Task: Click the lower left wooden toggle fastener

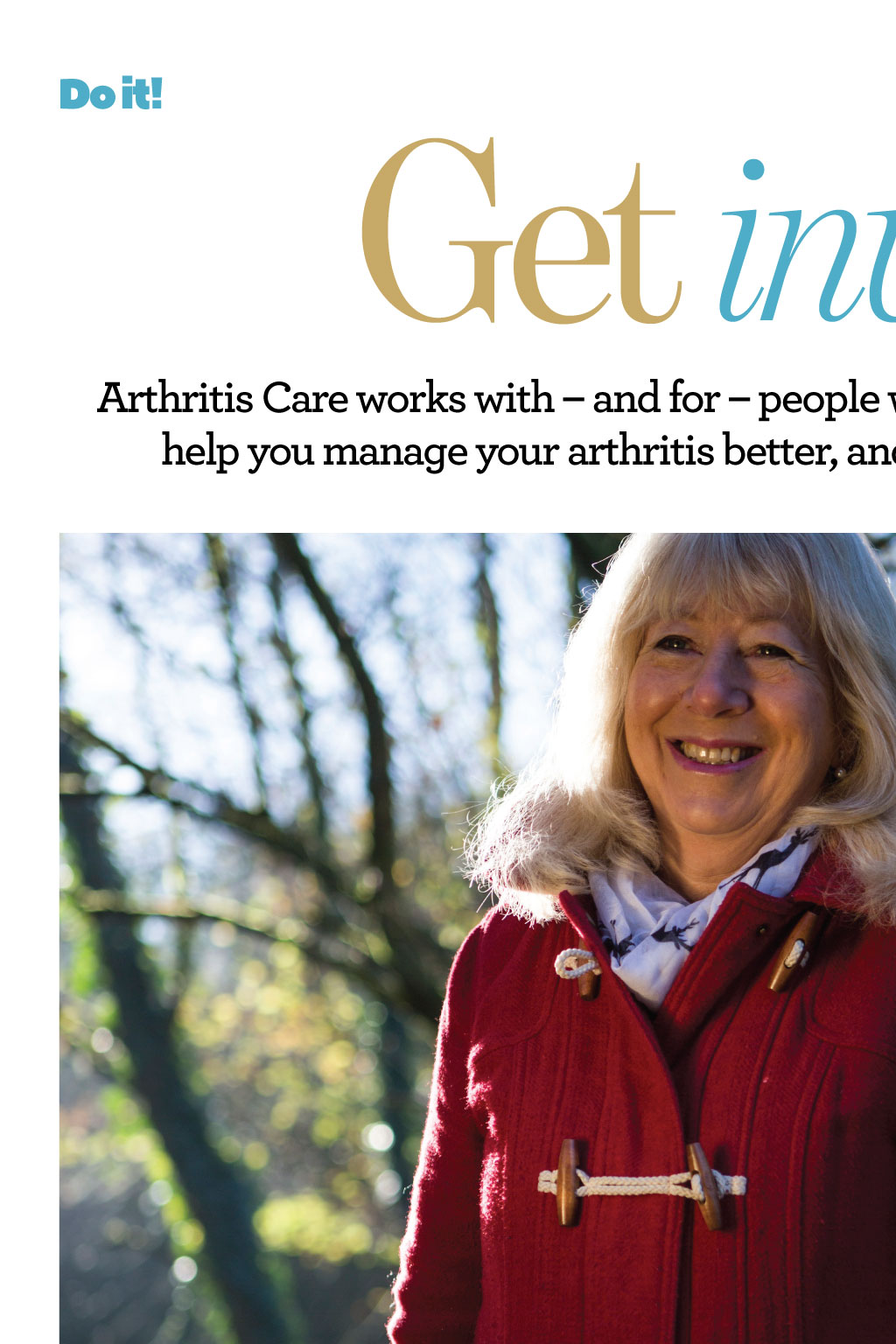Action: pyautogui.click(x=569, y=1181)
